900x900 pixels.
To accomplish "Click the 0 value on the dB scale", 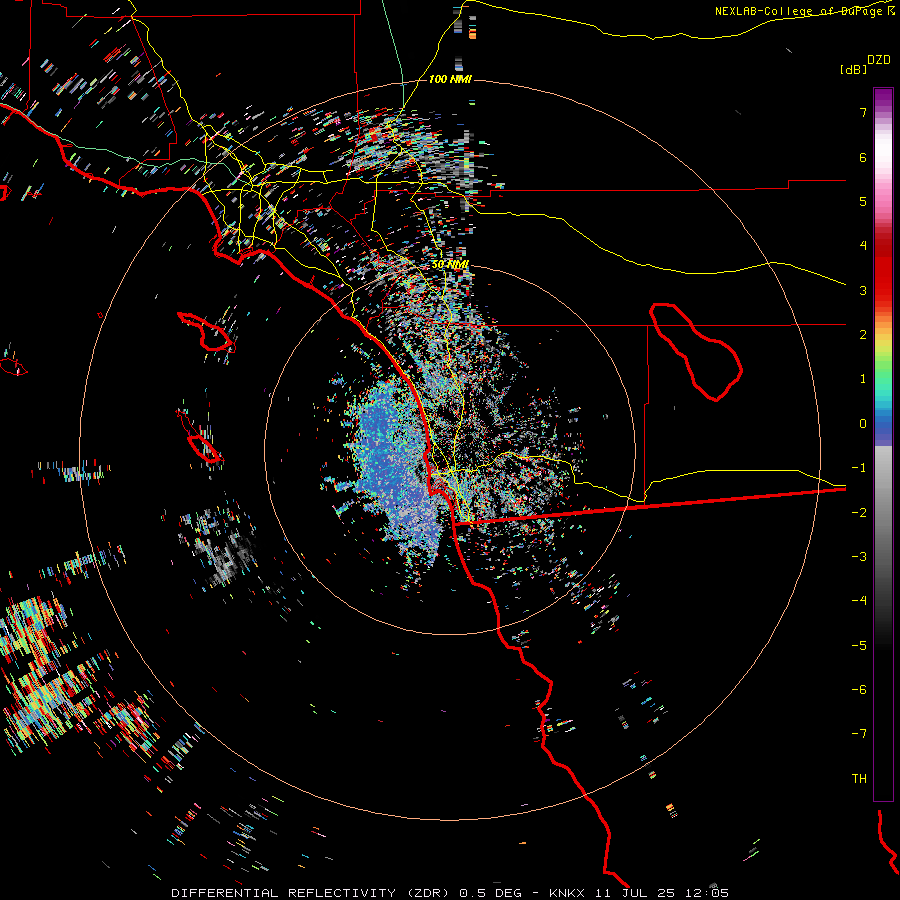I will click(x=863, y=424).
